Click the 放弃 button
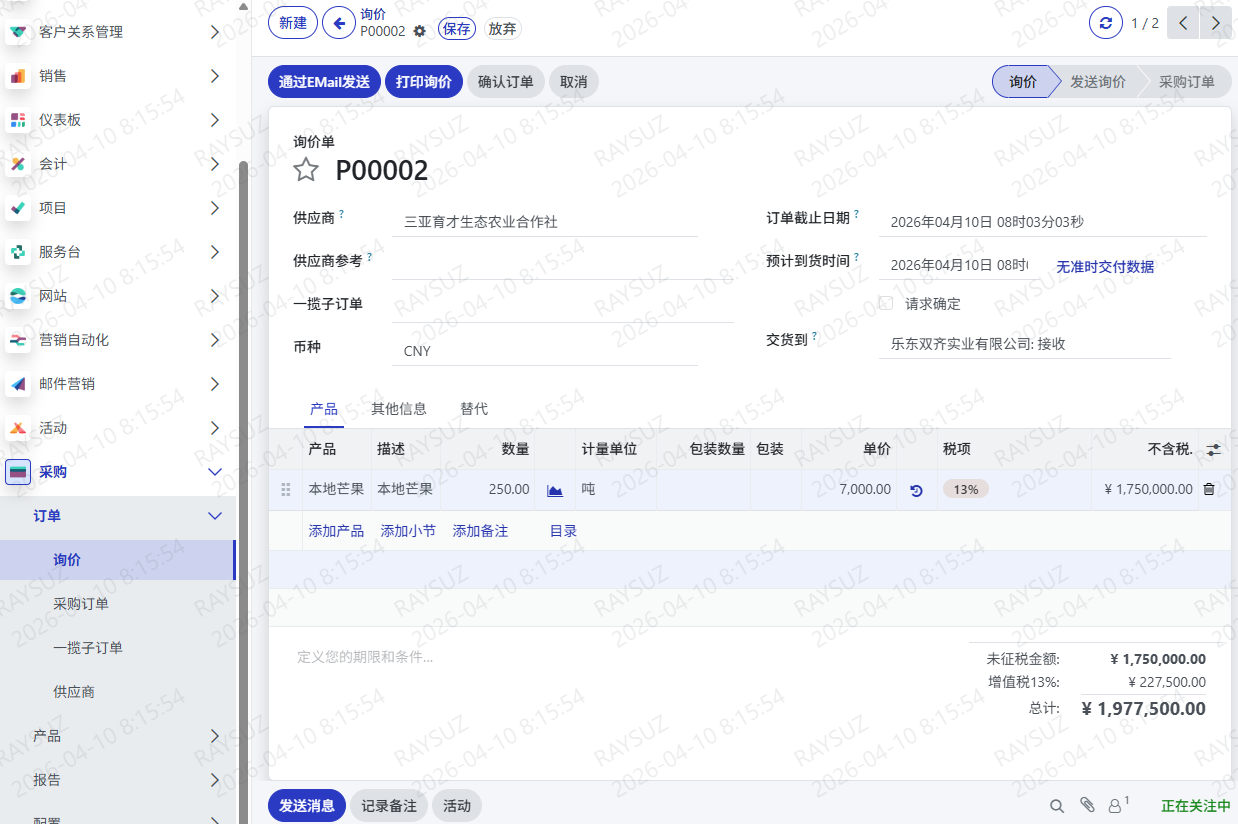1238x824 pixels. point(502,29)
